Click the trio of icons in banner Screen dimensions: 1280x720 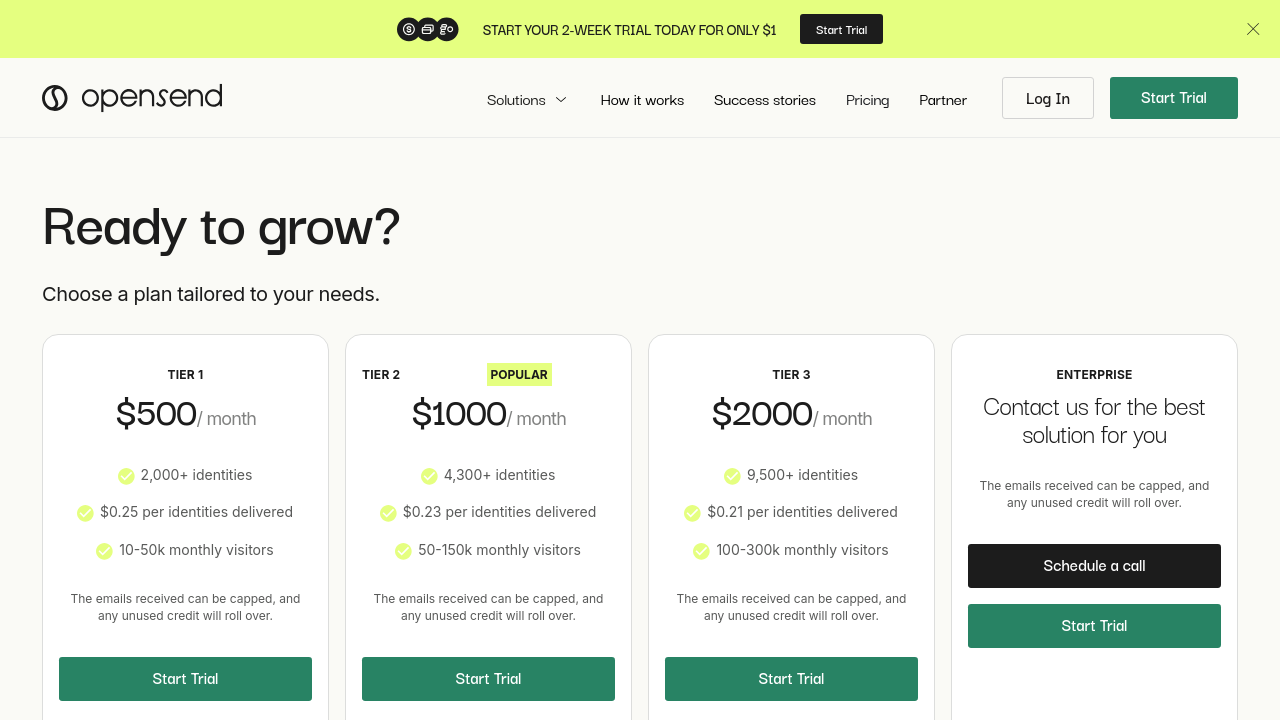click(428, 30)
